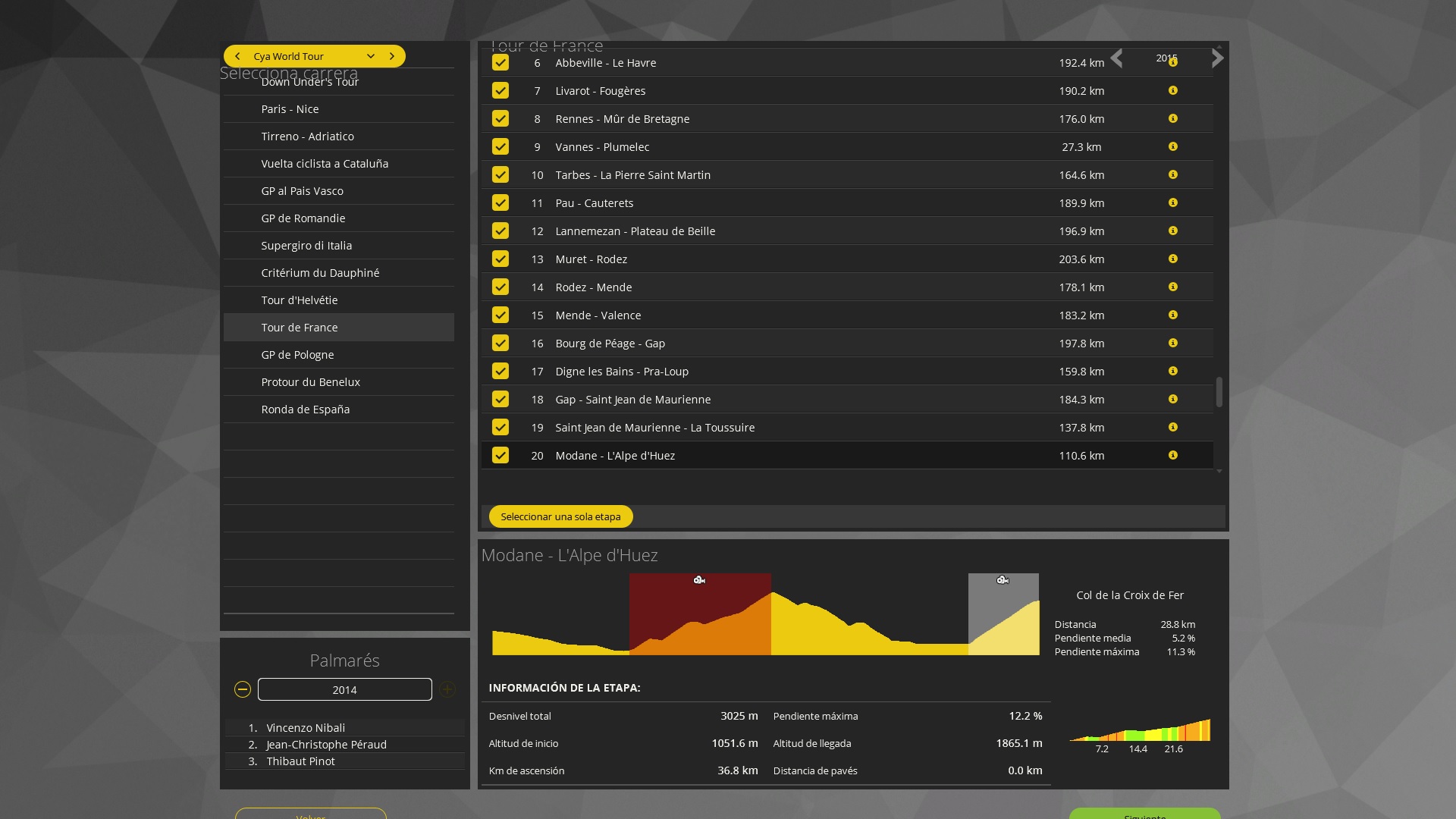Screen dimensions: 1456x819
Task: Click the final Alpe d'Huez climb marker
Action: [1003, 580]
